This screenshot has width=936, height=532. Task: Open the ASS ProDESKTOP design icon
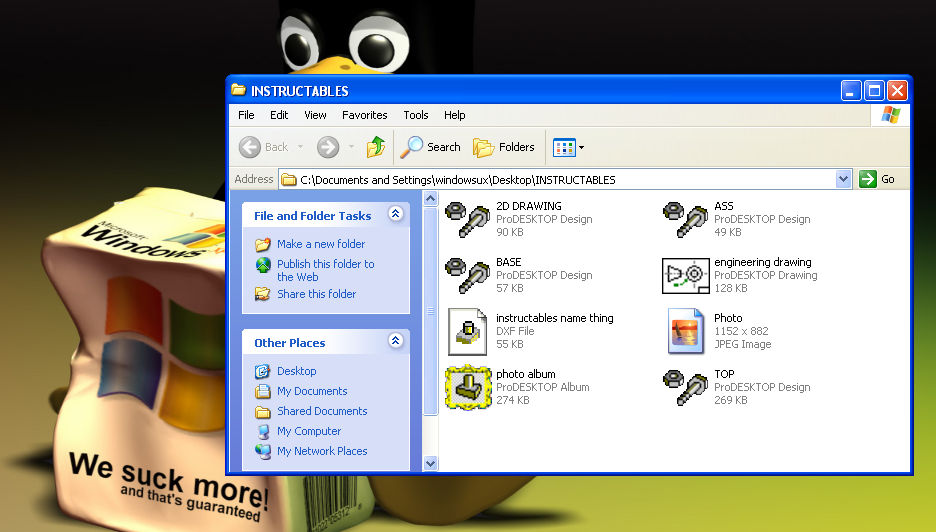[685, 220]
